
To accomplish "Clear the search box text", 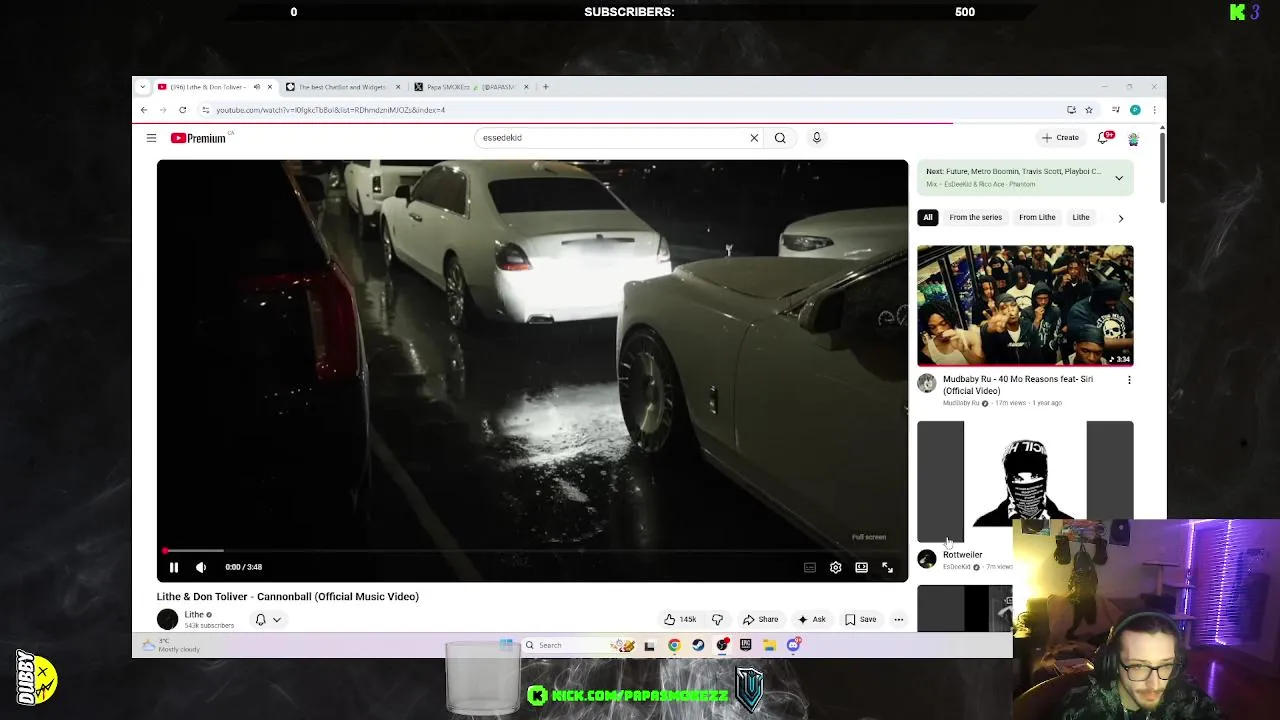I will pos(754,138).
